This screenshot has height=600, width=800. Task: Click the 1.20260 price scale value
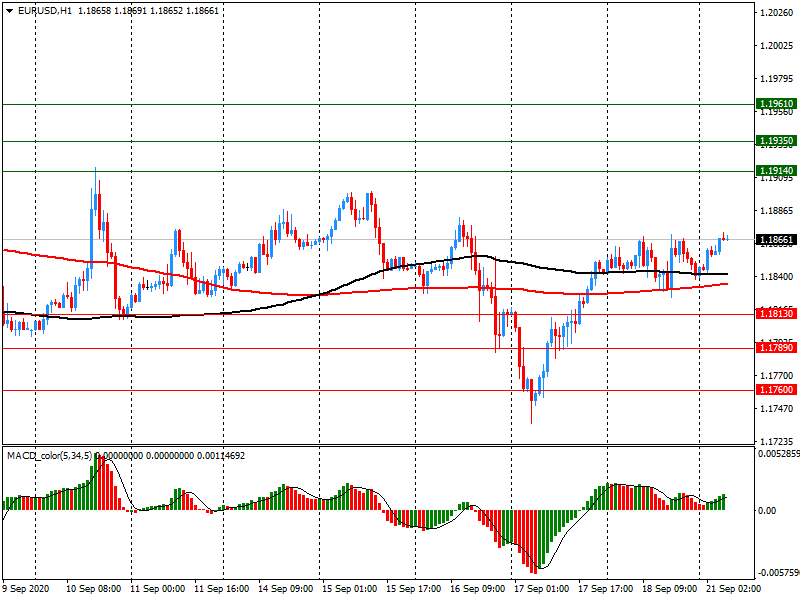click(777, 13)
